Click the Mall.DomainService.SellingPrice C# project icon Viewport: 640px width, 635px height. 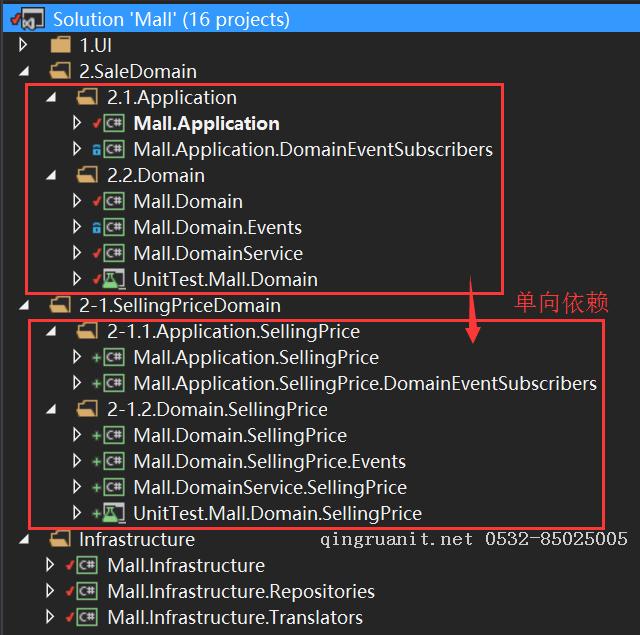pyautogui.click(x=114, y=487)
